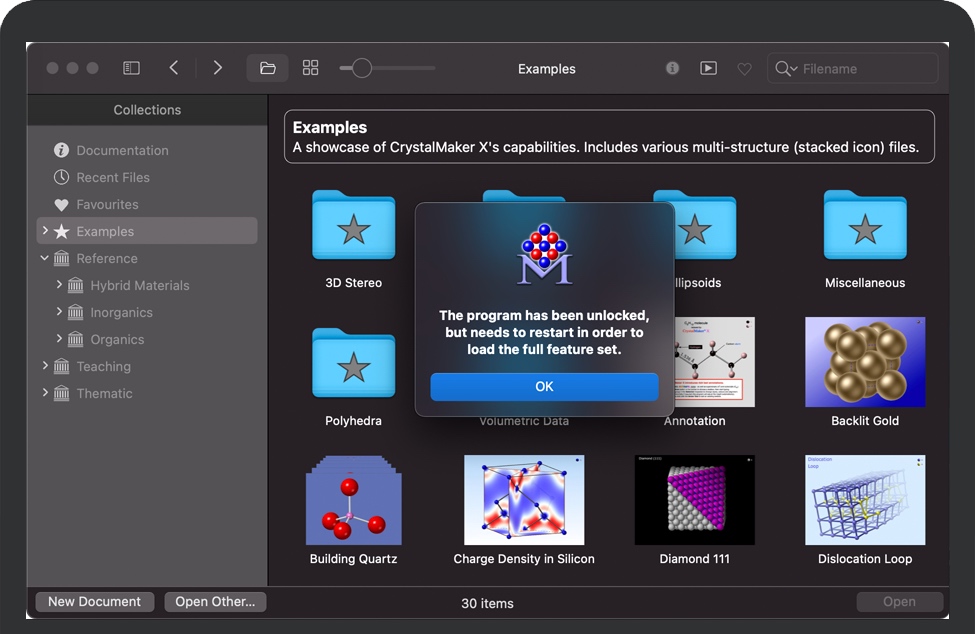The width and height of the screenshot is (975, 634).
Task: Click the New Document button
Action: [95, 602]
